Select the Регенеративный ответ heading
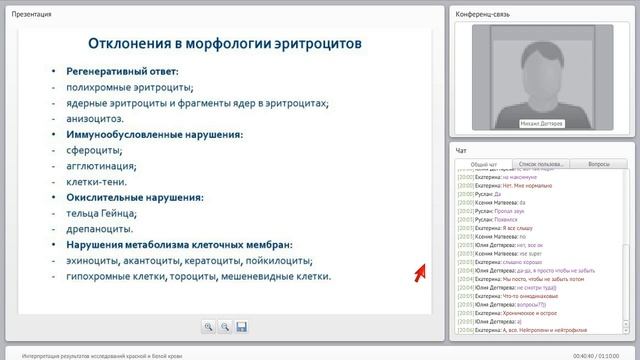The width and height of the screenshot is (640, 360). 122,71
